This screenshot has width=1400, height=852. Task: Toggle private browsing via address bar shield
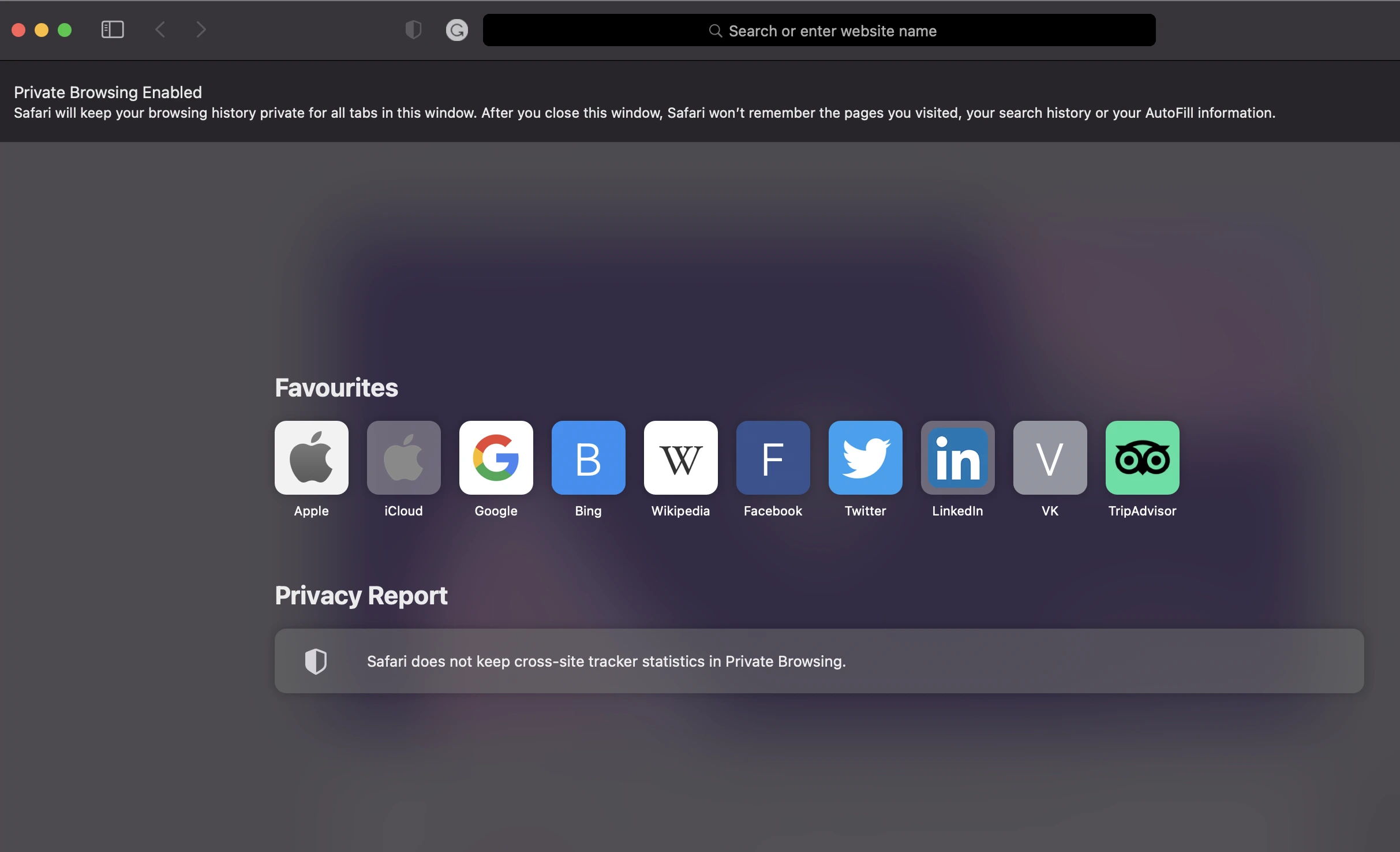tap(414, 28)
